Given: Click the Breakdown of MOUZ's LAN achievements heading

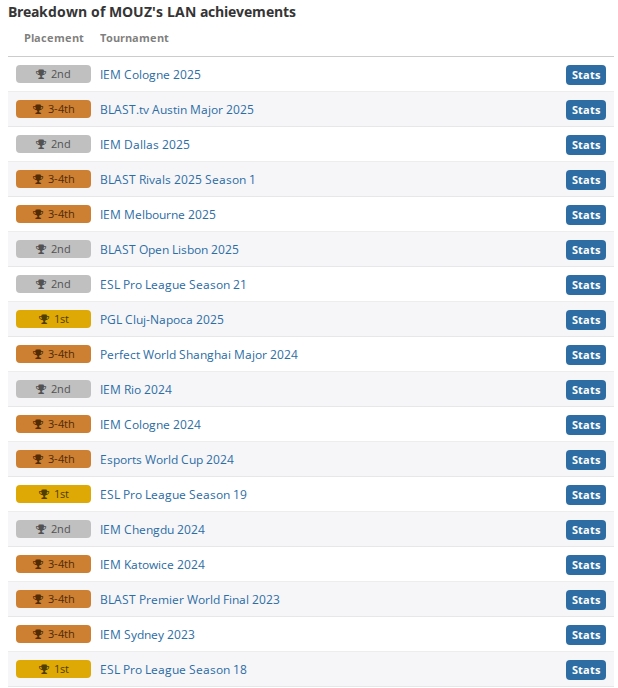Looking at the screenshot, I should point(152,12).
